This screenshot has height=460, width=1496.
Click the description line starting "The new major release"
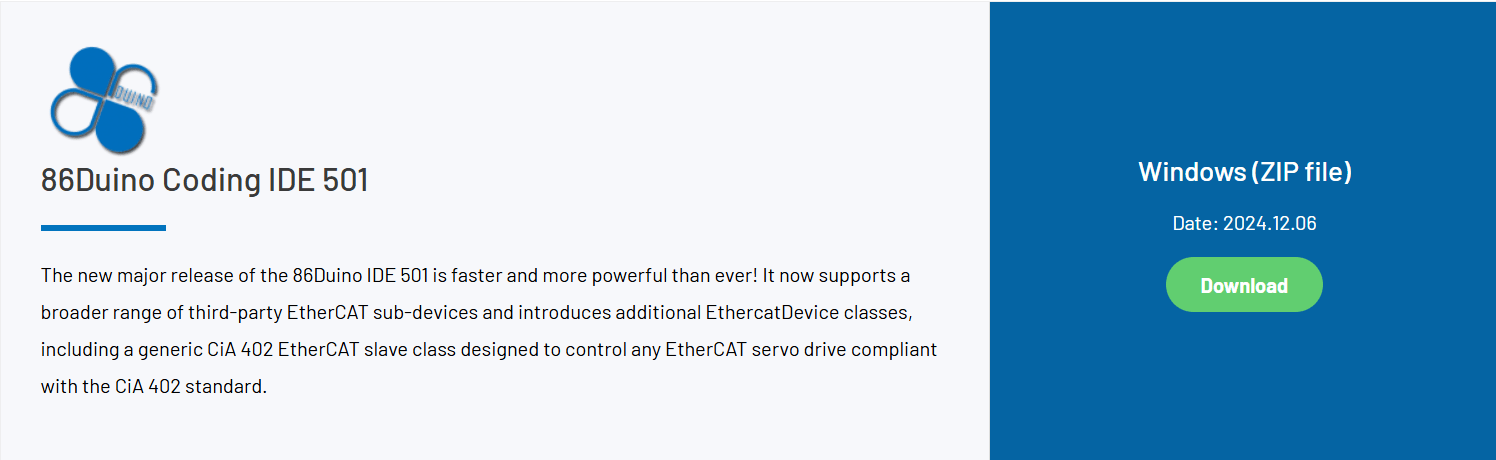click(x=475, y=275)
